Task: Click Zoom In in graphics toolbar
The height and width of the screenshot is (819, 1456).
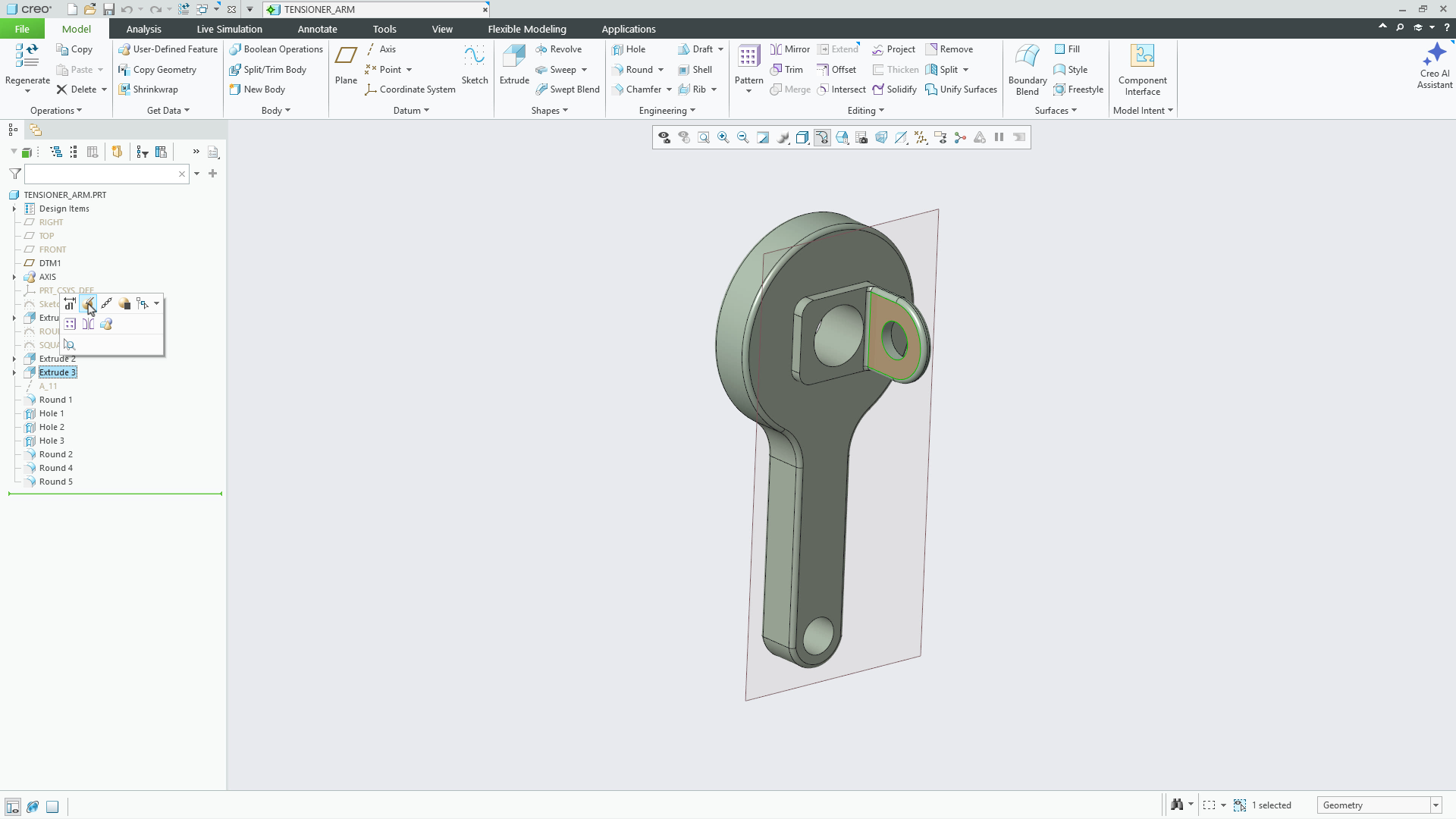Action: click(x=723, y=138)
